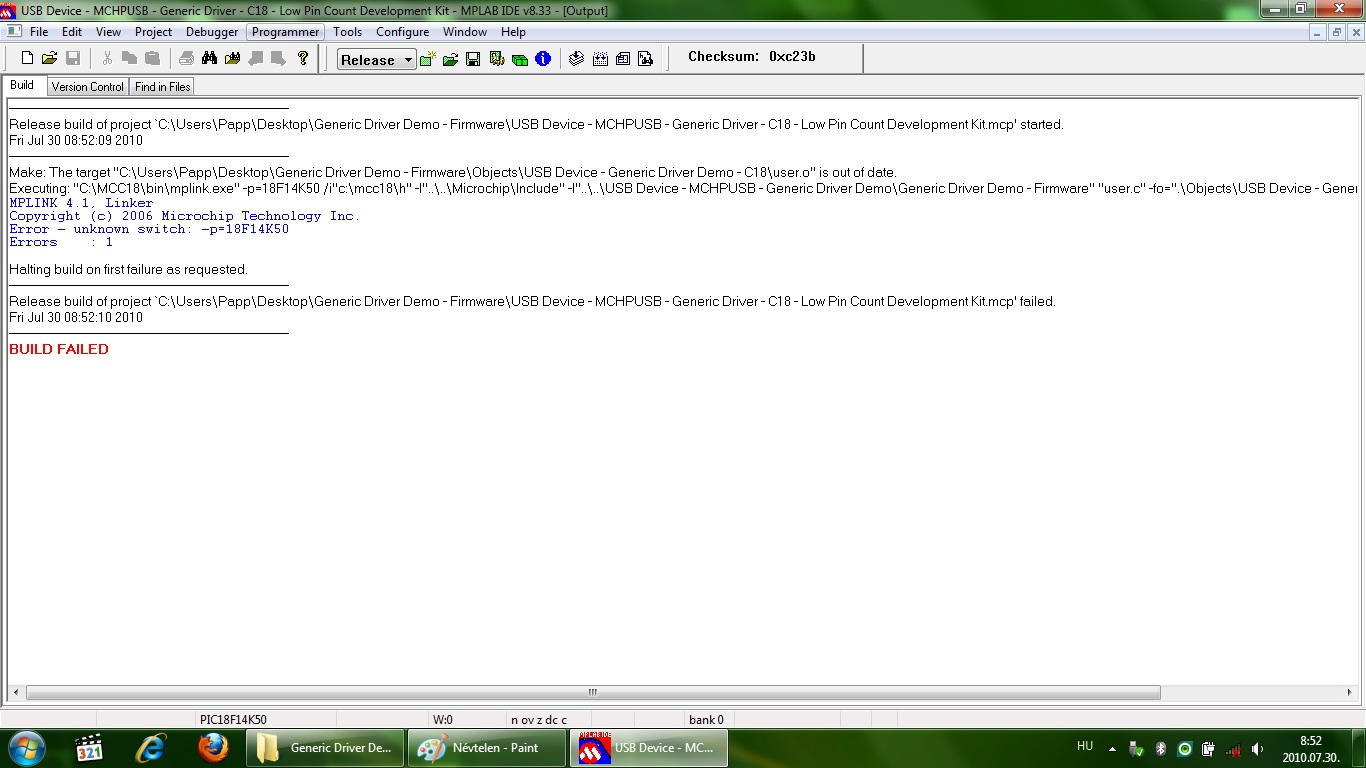Open the Tools menu

(x=348, y=32)
